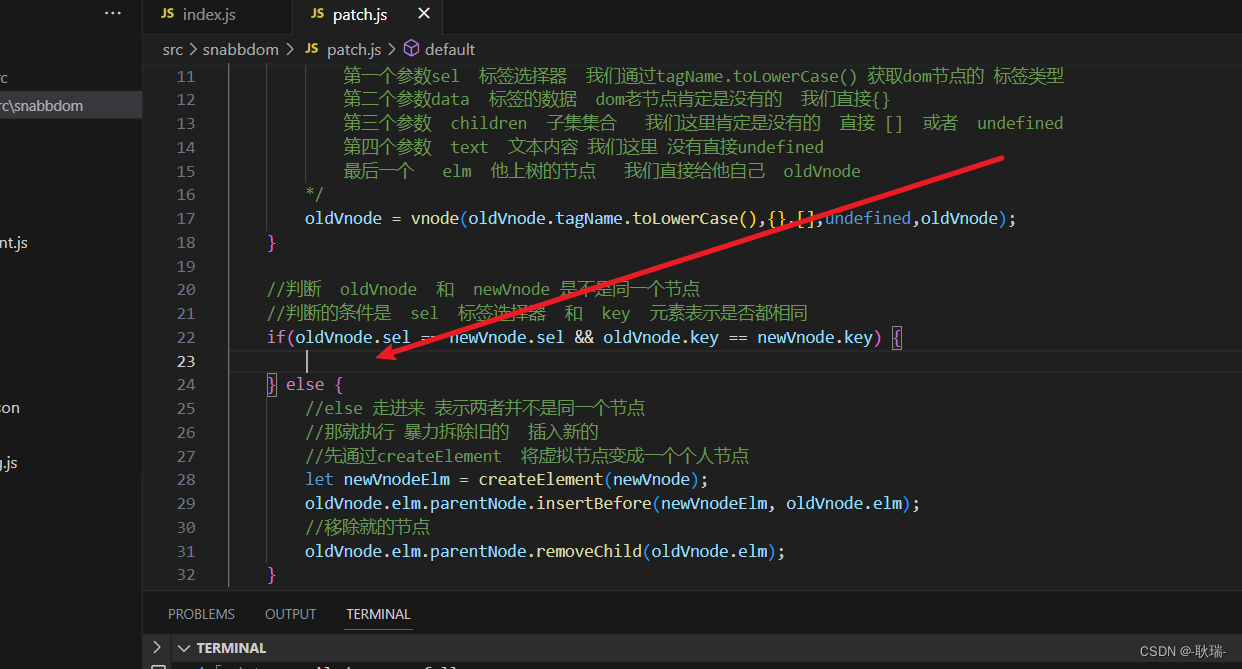Click the default symbol label in the breadcrumb
This screenshot has width=1242, height=669.
(451, 48)
